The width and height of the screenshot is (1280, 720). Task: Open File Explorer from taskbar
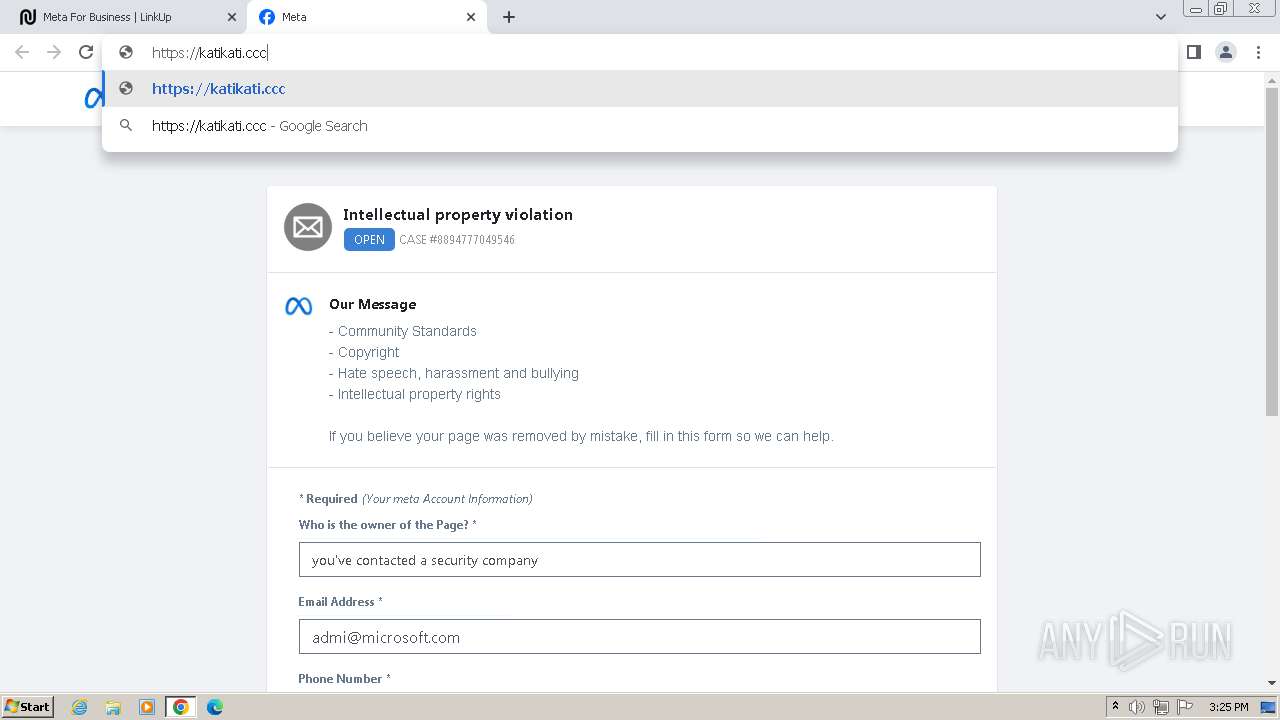pos(113,707)
